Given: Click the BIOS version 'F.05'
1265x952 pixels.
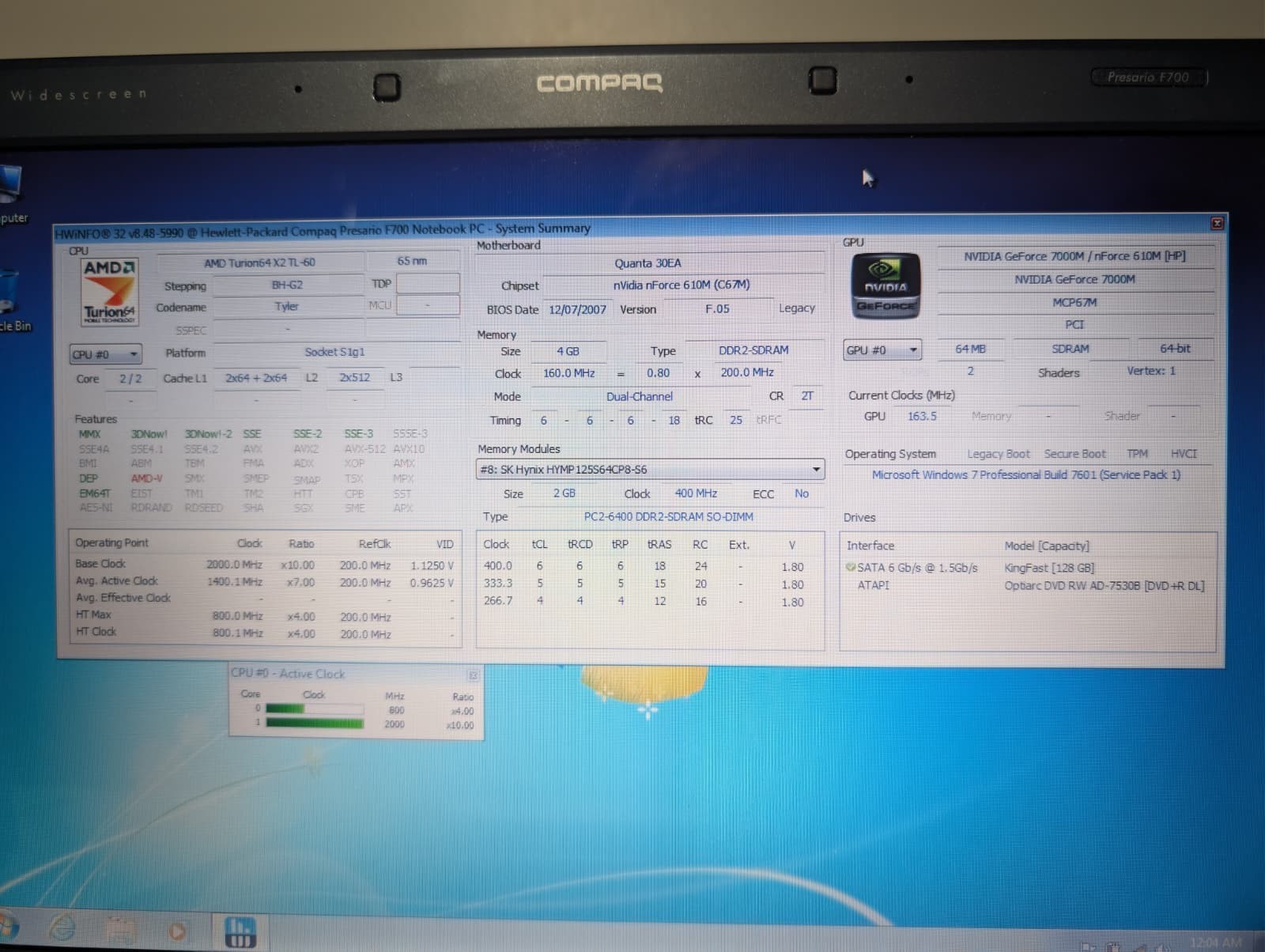Looking at the screenshot, I should pos(717,308).
